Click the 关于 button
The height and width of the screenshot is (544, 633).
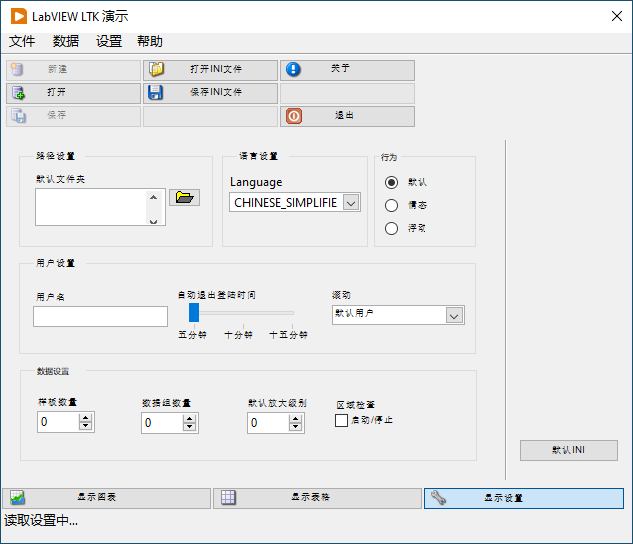coord(348,70)
